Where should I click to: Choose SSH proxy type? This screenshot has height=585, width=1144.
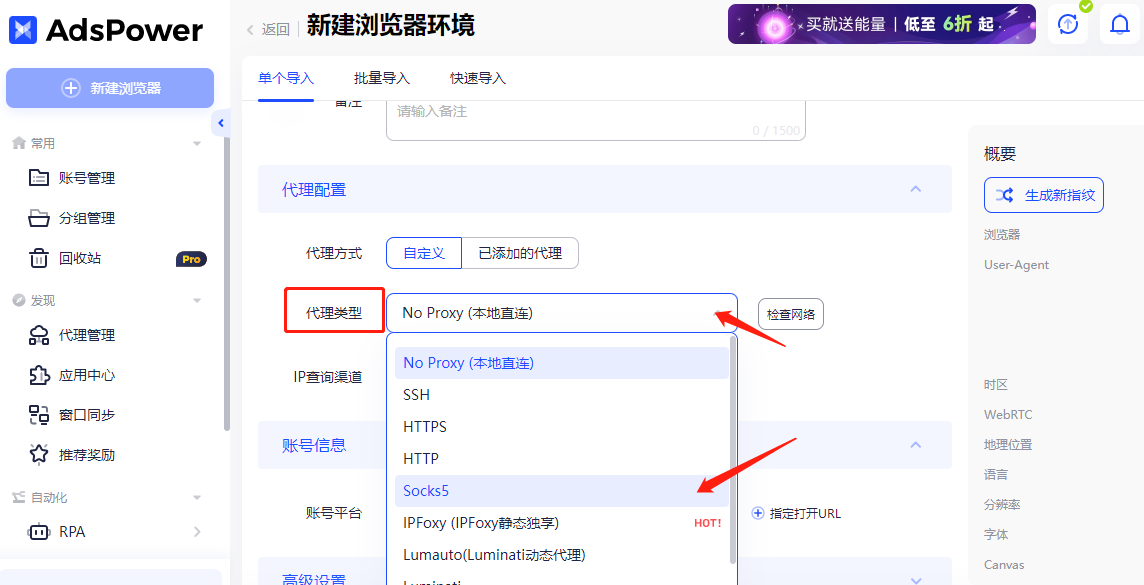tap(561, 395)
